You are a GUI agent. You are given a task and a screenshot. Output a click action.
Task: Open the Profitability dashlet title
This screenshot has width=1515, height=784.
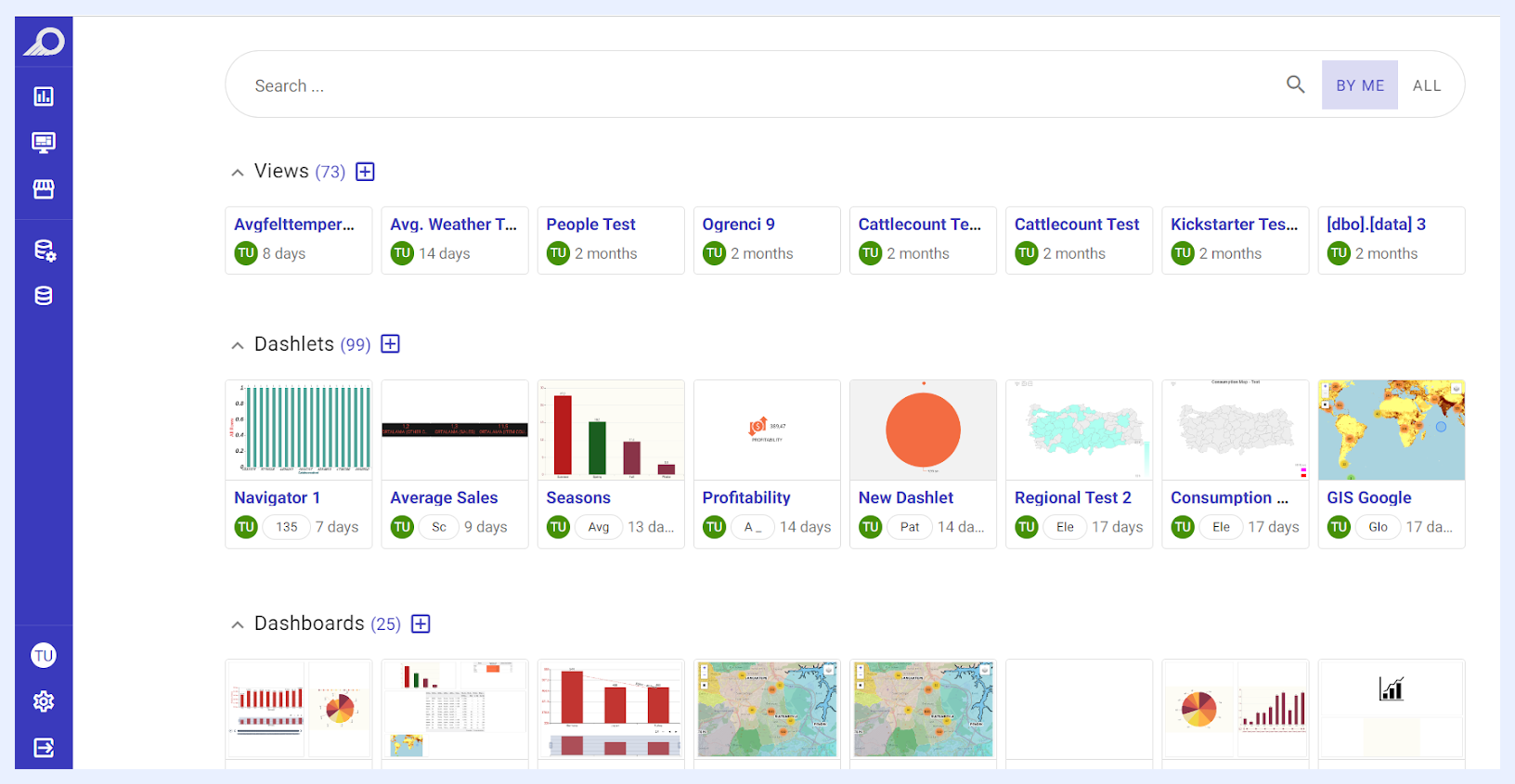[746, 498]
